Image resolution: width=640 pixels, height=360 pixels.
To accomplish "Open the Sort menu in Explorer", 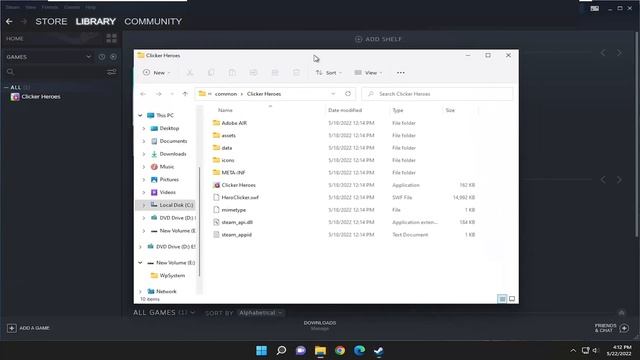I will coord(329,73).
